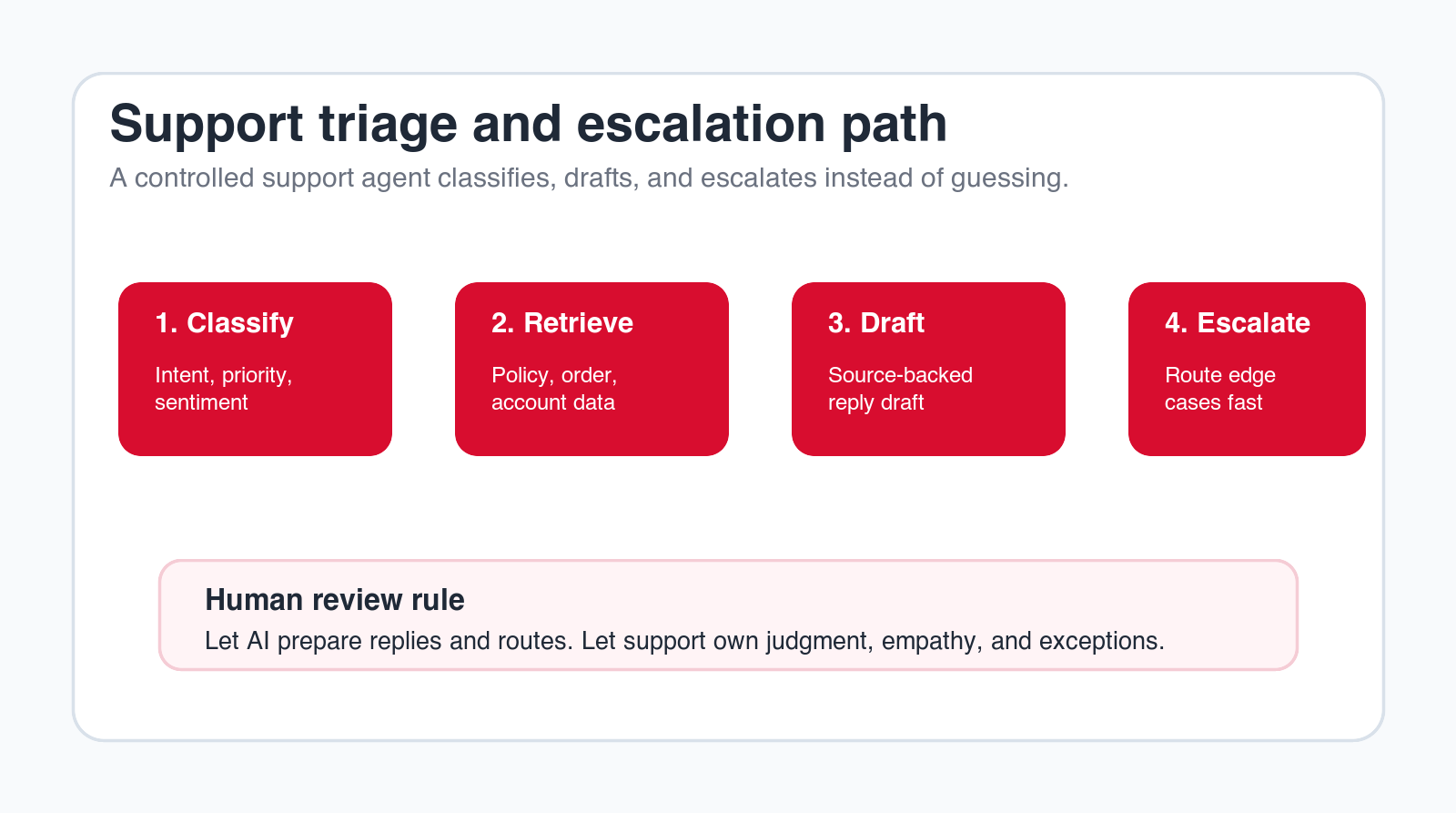Select the "Source-backed reply draft" description

tap(900, 389)
